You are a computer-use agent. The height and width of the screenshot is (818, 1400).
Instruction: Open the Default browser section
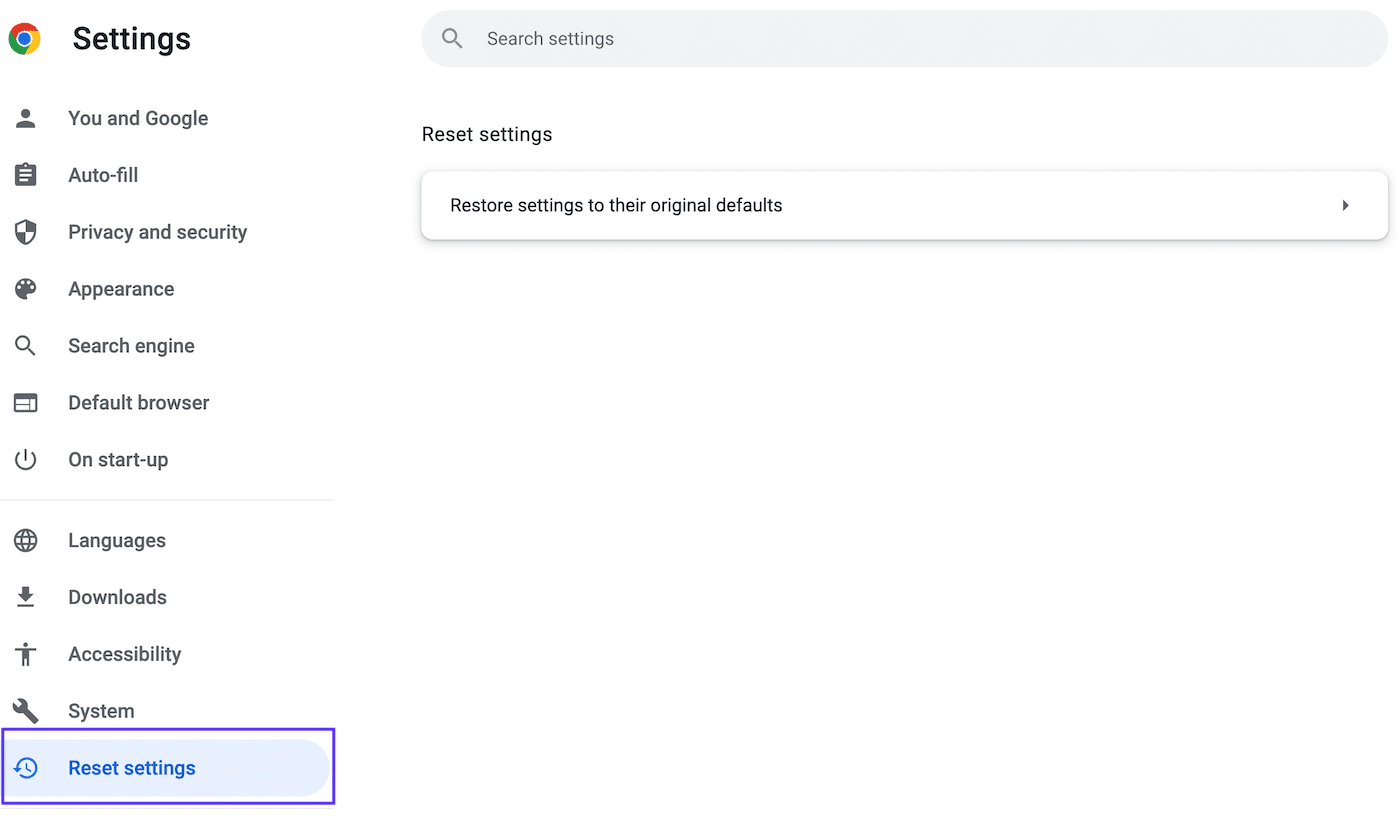coord(139,402)
